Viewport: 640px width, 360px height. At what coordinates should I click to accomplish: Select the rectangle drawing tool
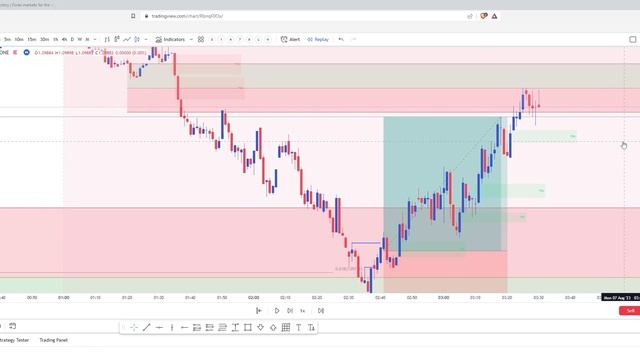coord(247,327)
